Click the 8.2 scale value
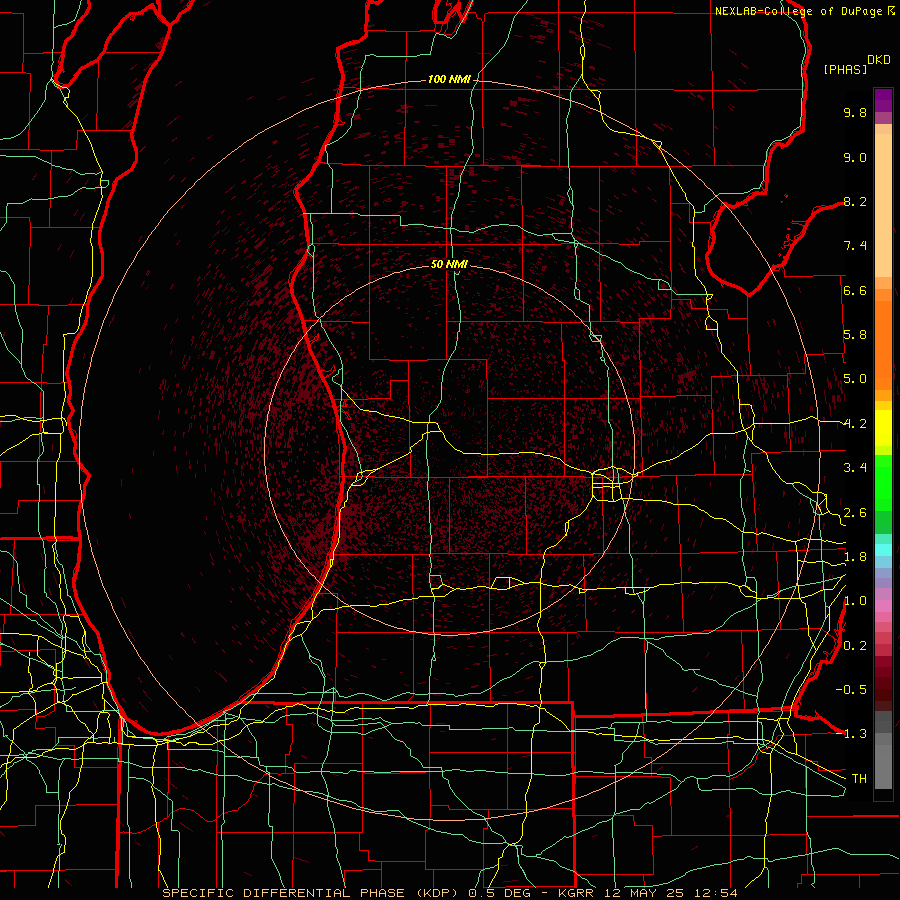Viewport: 900px width, 900px height. [855, 201]
